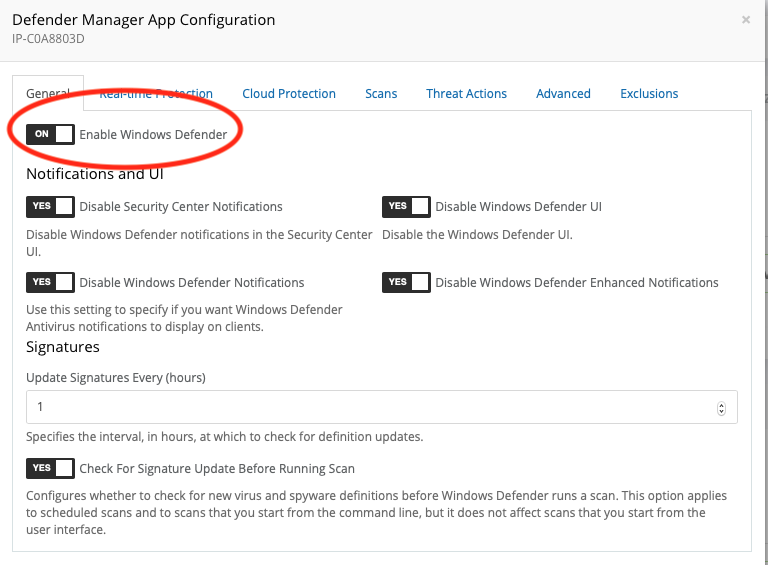Image resolution: width=768 pixels, height=565 pixels.
Task: Toggle Disable Windows Defender UI switch
Action: 407,207
